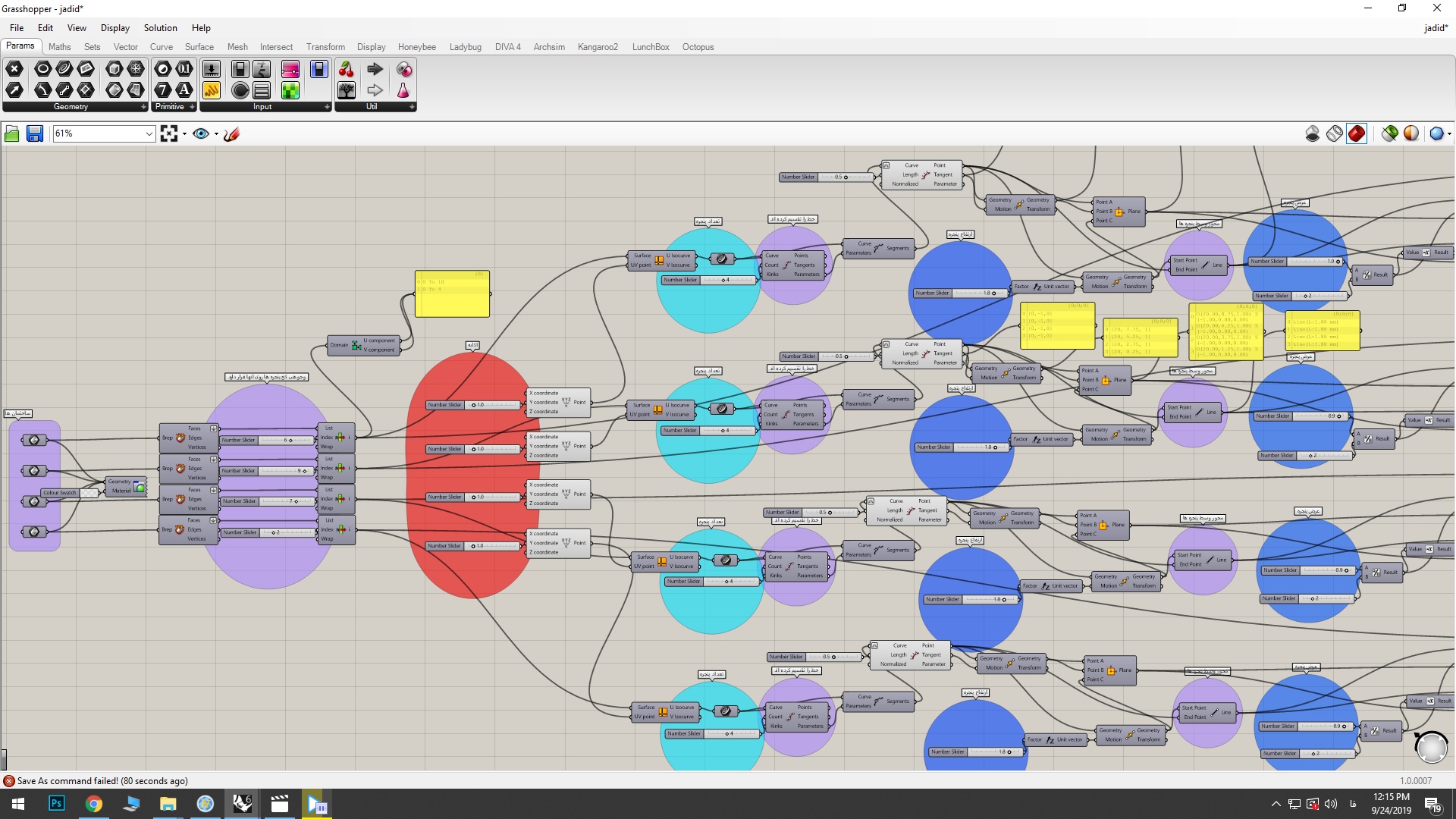The image size is (1456, 819).
Task: Open the 61% zoom level dropdown
Action: click(x=149, y=134)
